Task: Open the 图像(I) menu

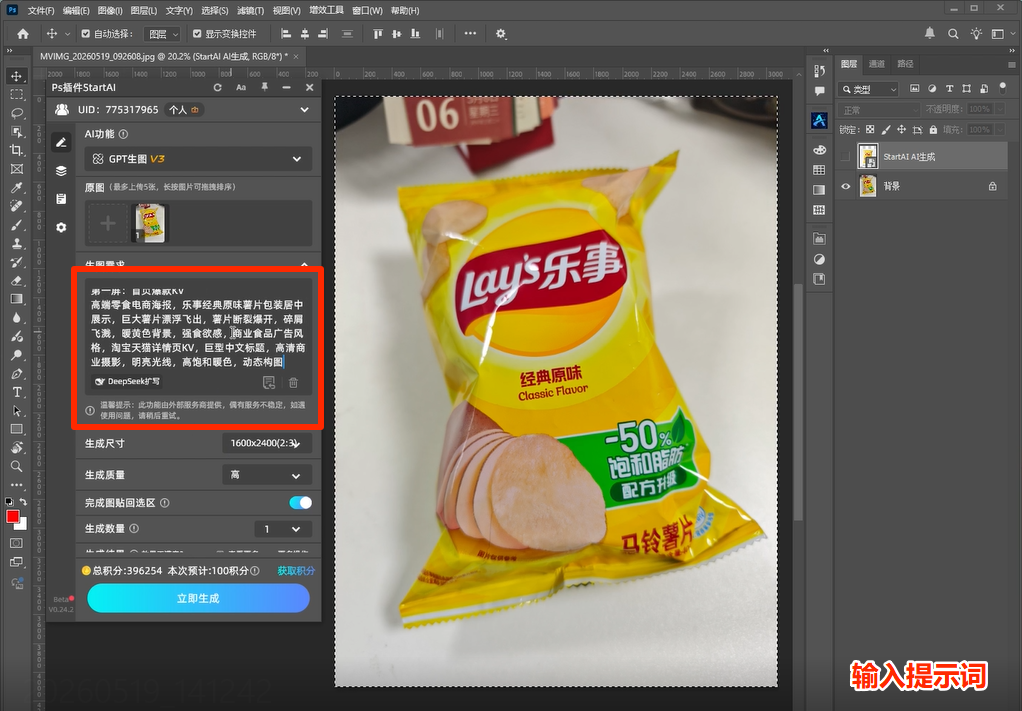Action: point(110,10)
